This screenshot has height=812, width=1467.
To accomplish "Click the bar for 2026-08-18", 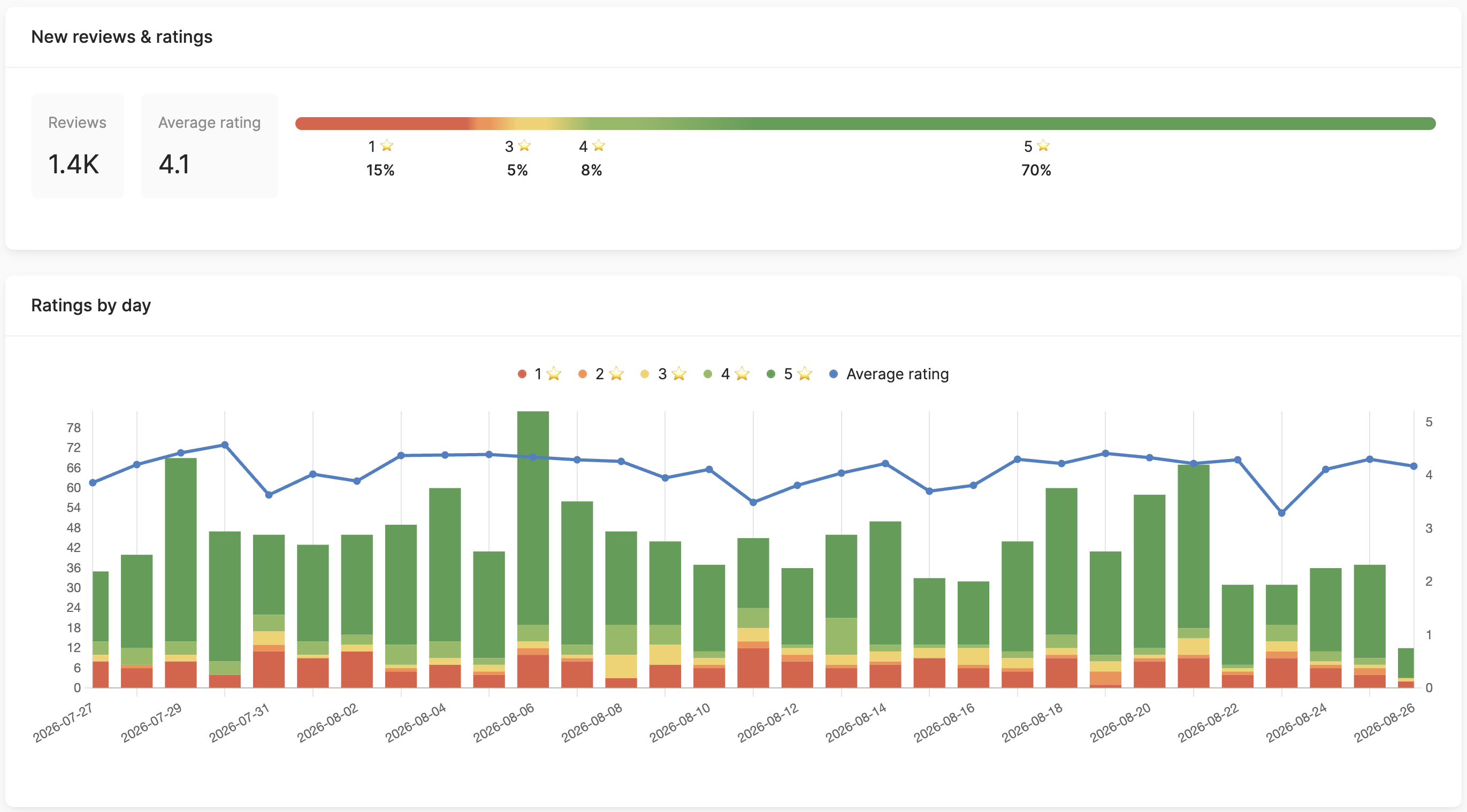I will pos(1061,588).
